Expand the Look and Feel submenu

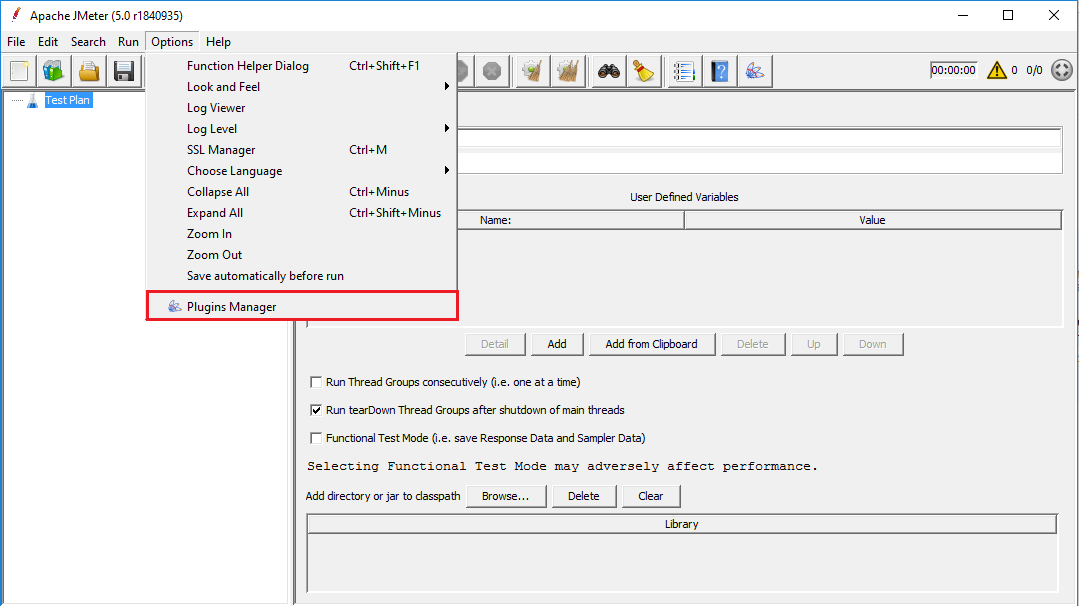click(302, 87)
